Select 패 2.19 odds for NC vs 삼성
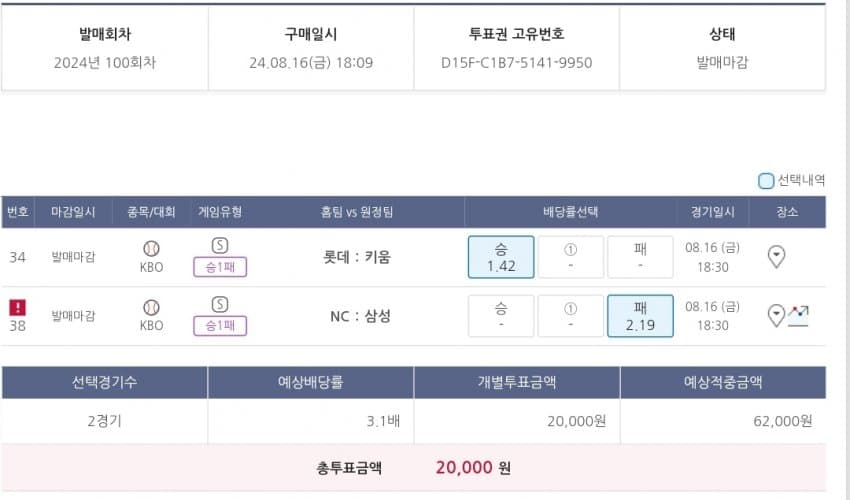850x500 pixels. point(640,316)
